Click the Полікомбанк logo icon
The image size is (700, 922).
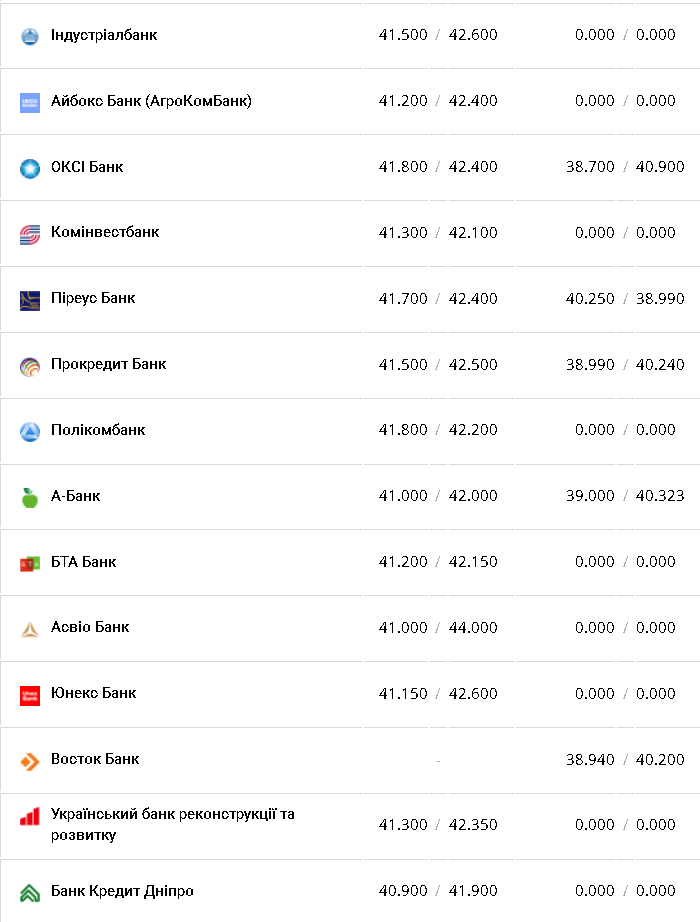coord(30,431)
